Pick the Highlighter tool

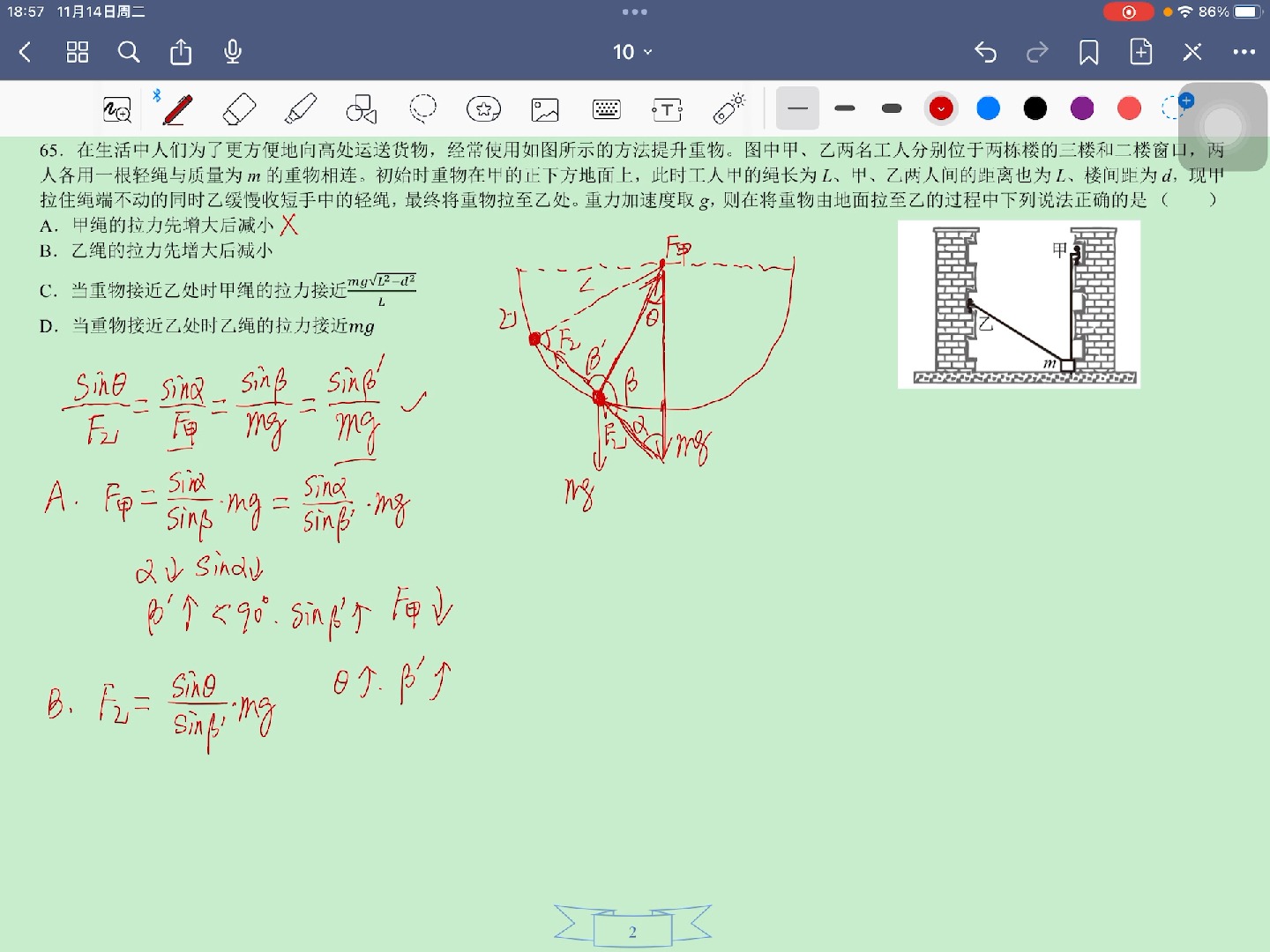pyautogui.click(x=301, y=108)
